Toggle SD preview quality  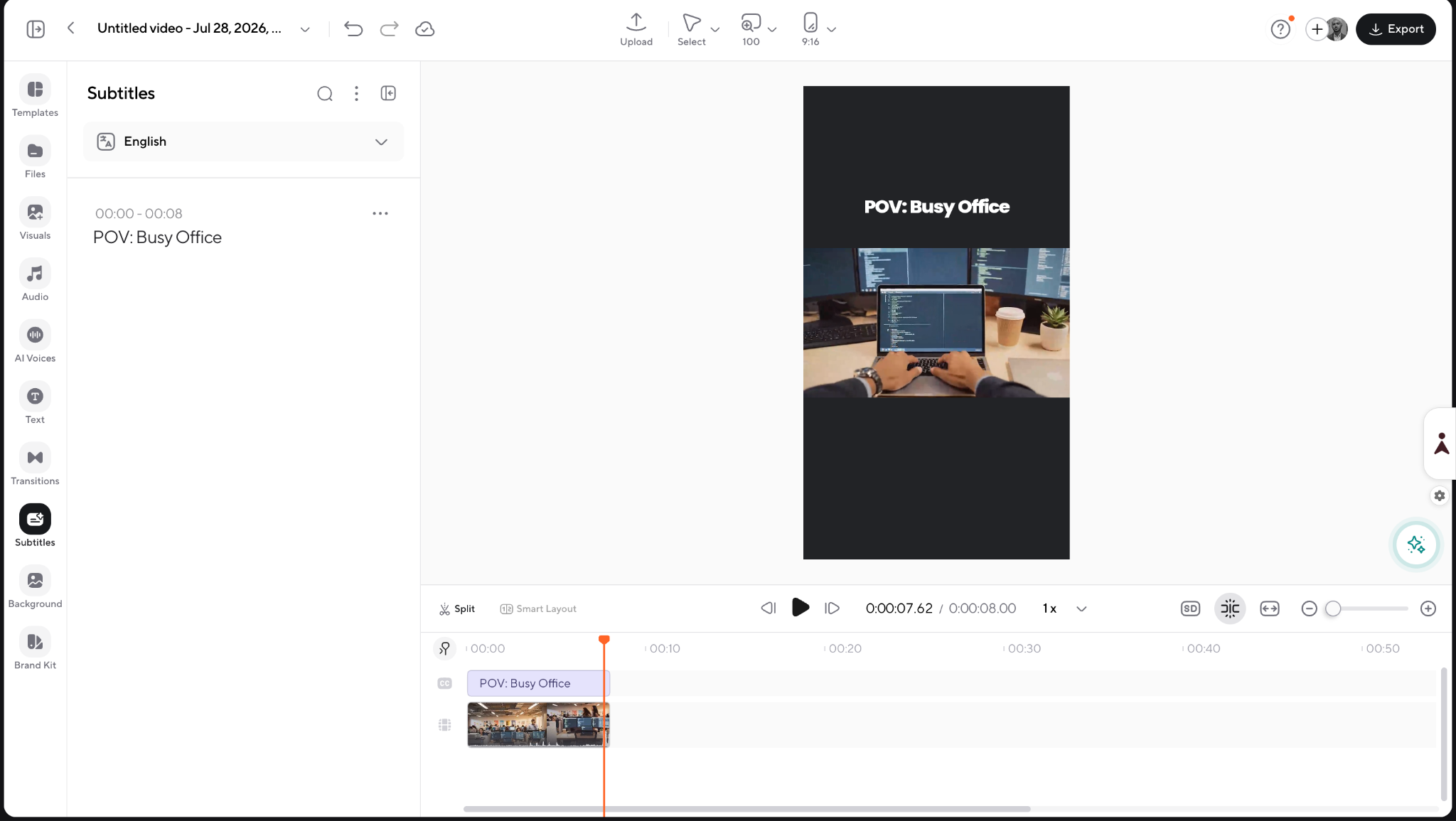point(1190,608)
